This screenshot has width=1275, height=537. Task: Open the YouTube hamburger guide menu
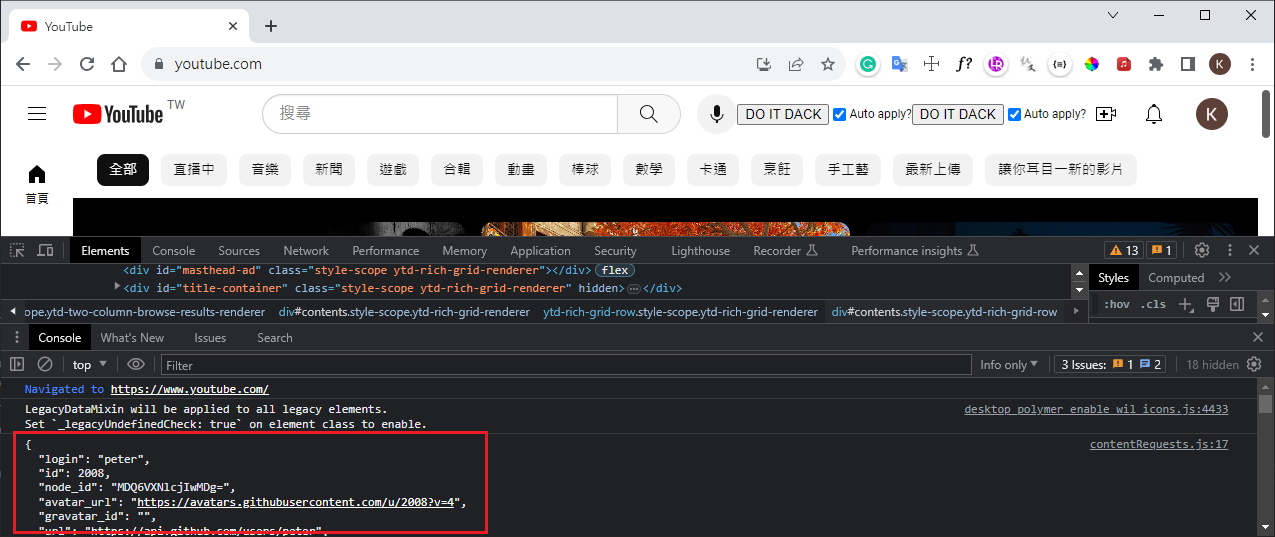(x=37, y=114)
